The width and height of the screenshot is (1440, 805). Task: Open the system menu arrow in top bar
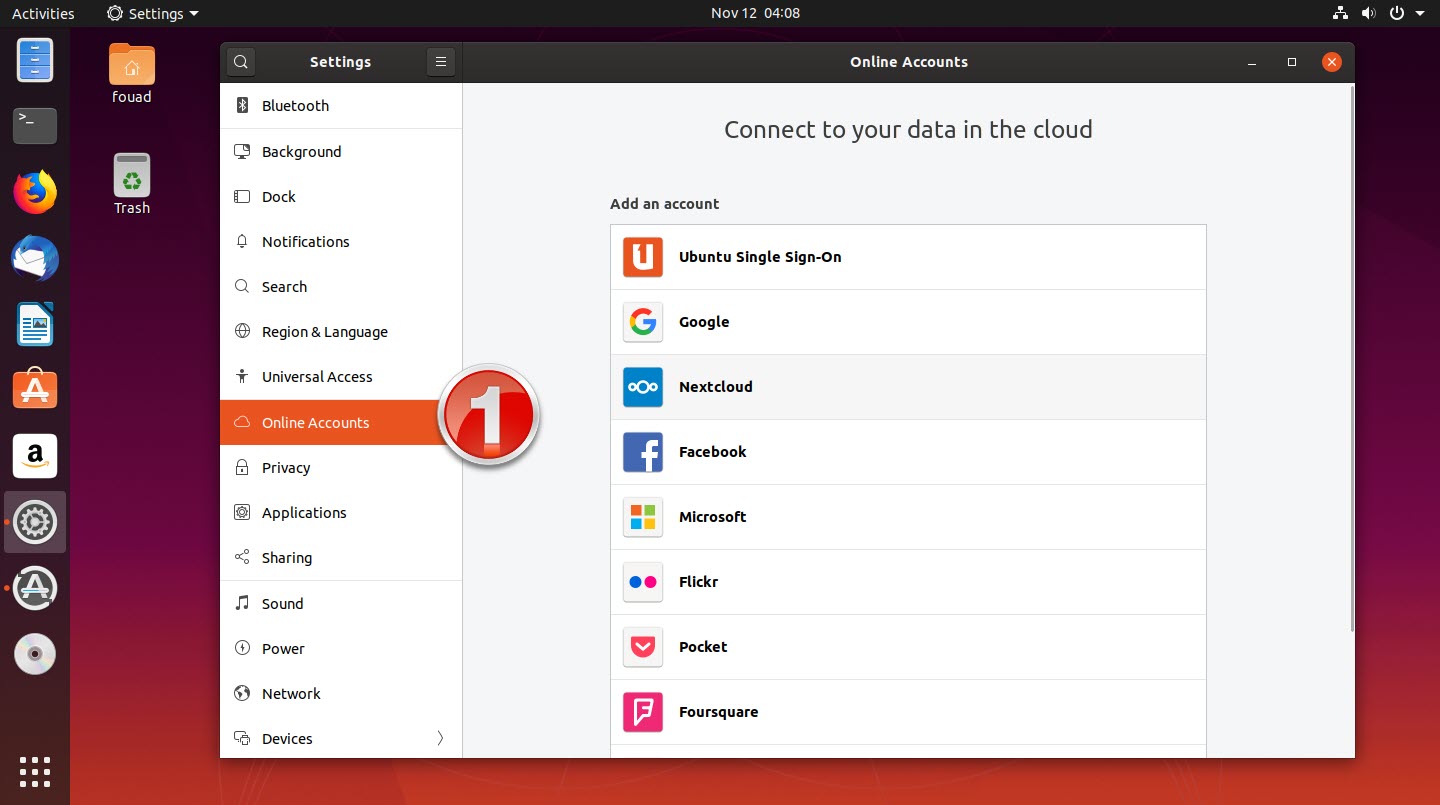(1420, 13)
